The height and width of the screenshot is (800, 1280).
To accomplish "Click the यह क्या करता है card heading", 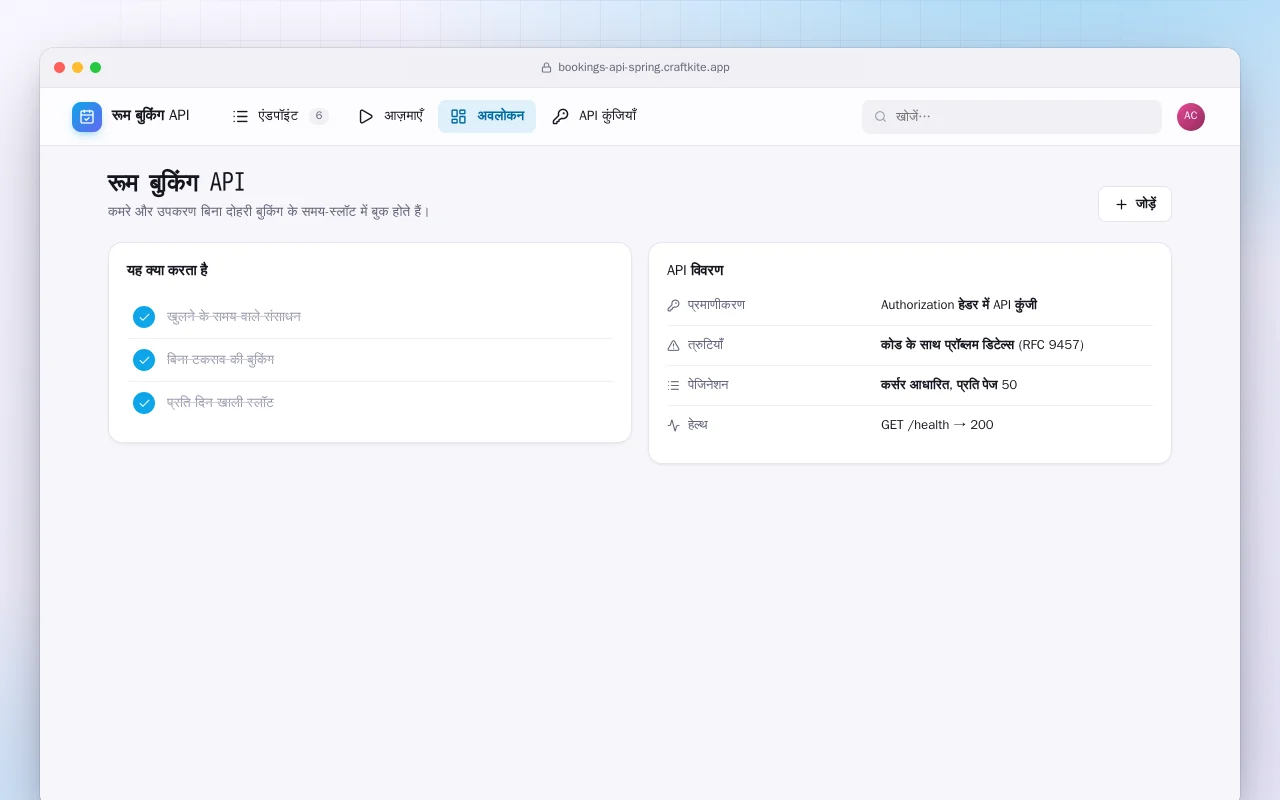I will [167, 270].
